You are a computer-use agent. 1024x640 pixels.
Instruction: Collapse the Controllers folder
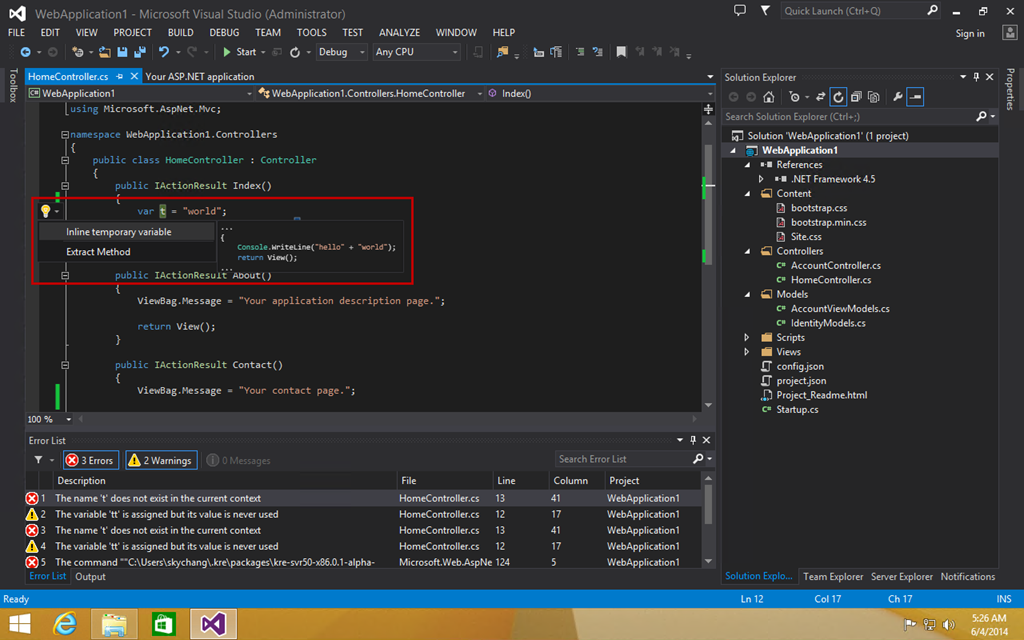point(748,251)
